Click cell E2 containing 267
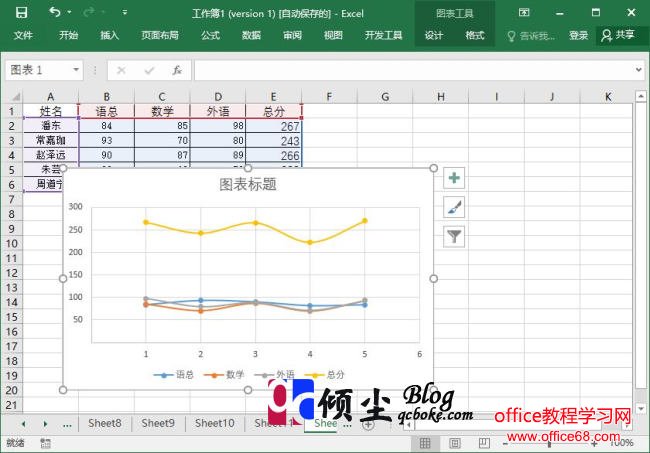 click(x=274, y=126)
